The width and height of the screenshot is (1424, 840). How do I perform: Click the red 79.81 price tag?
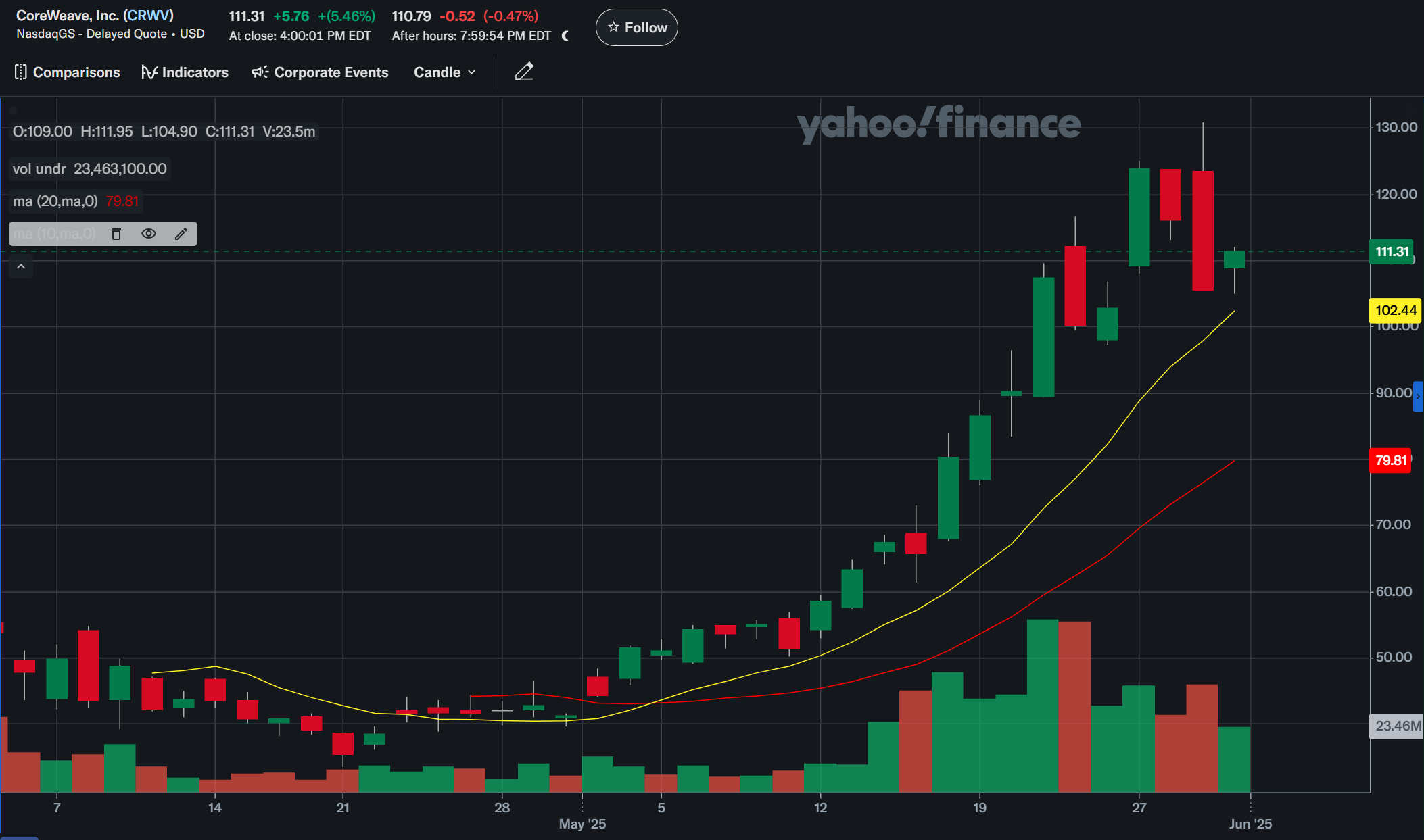pos(1390,460)
